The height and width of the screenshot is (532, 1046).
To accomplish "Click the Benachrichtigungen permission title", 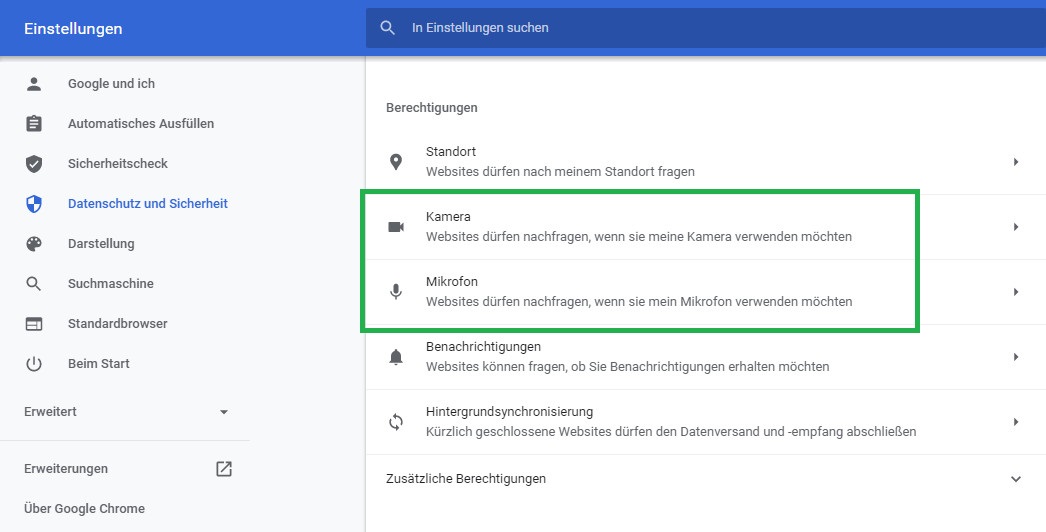I will [483, 346].
